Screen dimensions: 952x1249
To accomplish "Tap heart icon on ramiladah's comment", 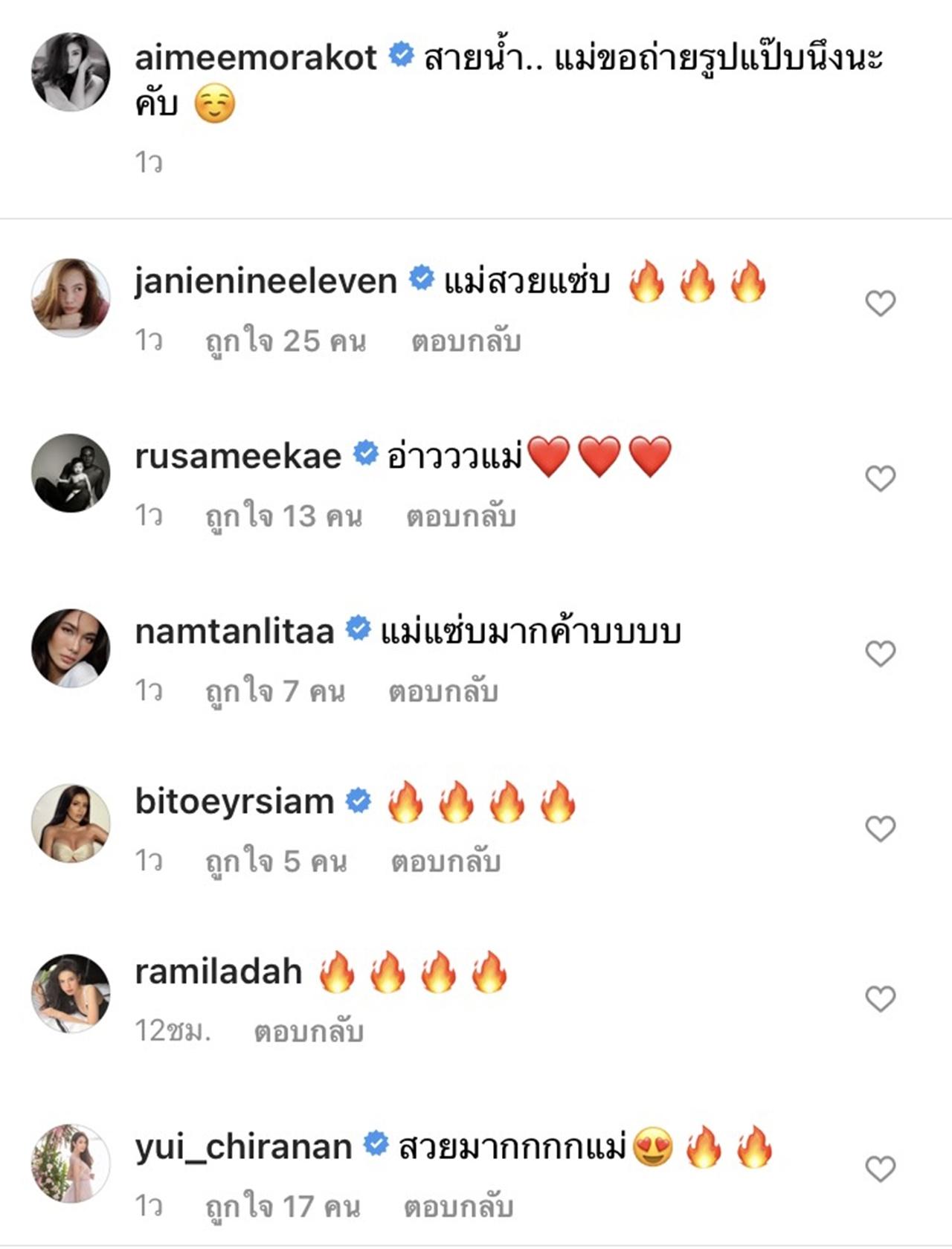I will click(881, 998).
